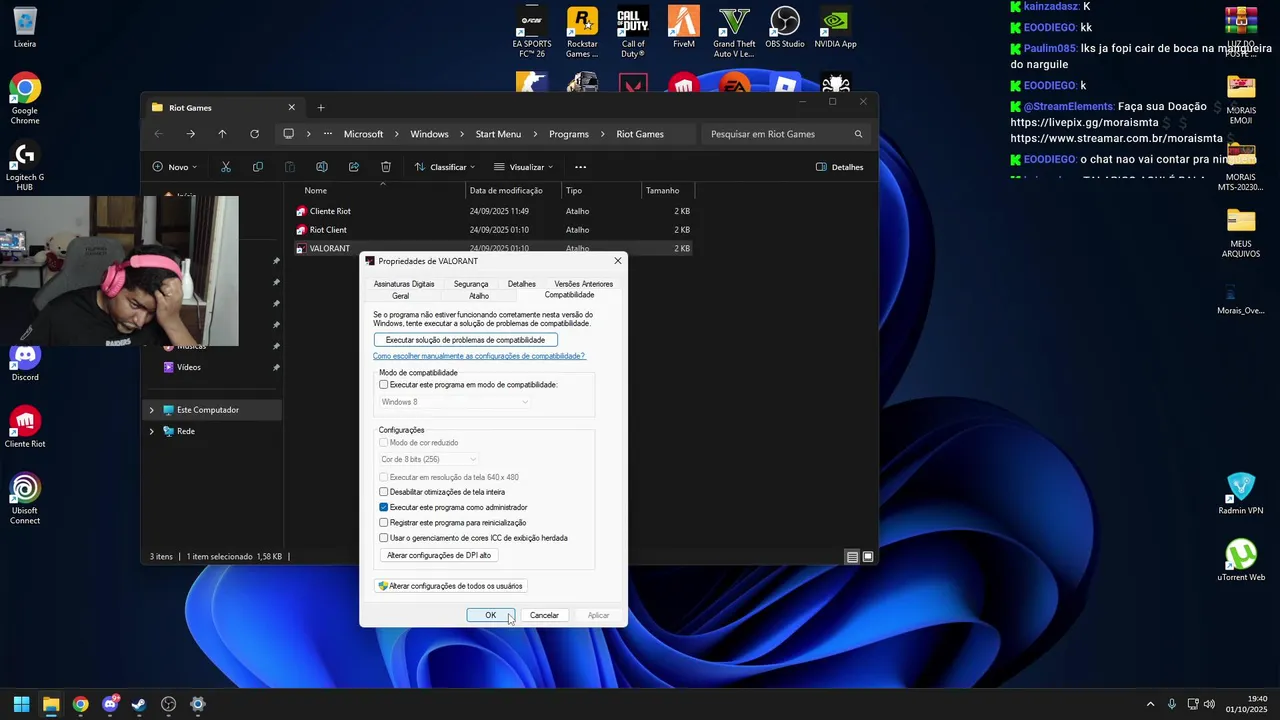
Task: Expand the Rede tree node
Action: [x=152, y=431]
